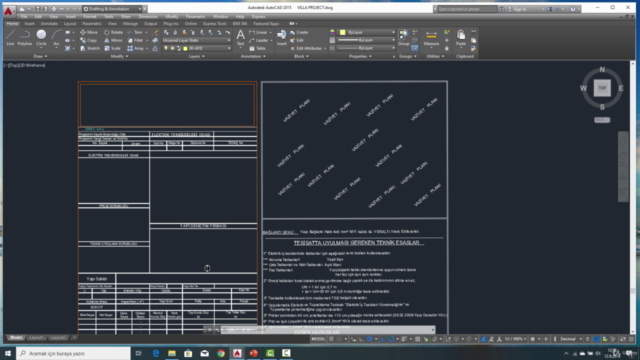Image resolution: width=640 pixels, height=360 pixels.
Task: Select the Trim tool
Action: [135, 32]
